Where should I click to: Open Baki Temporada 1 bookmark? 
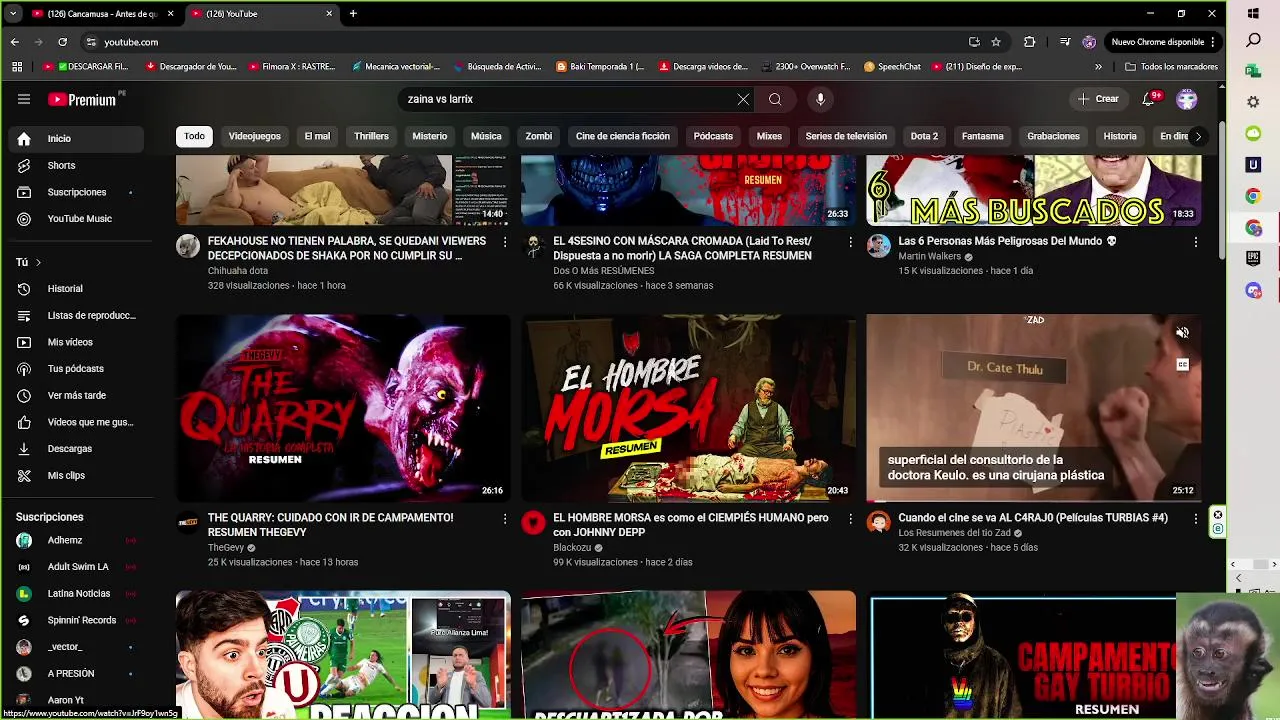600,67
